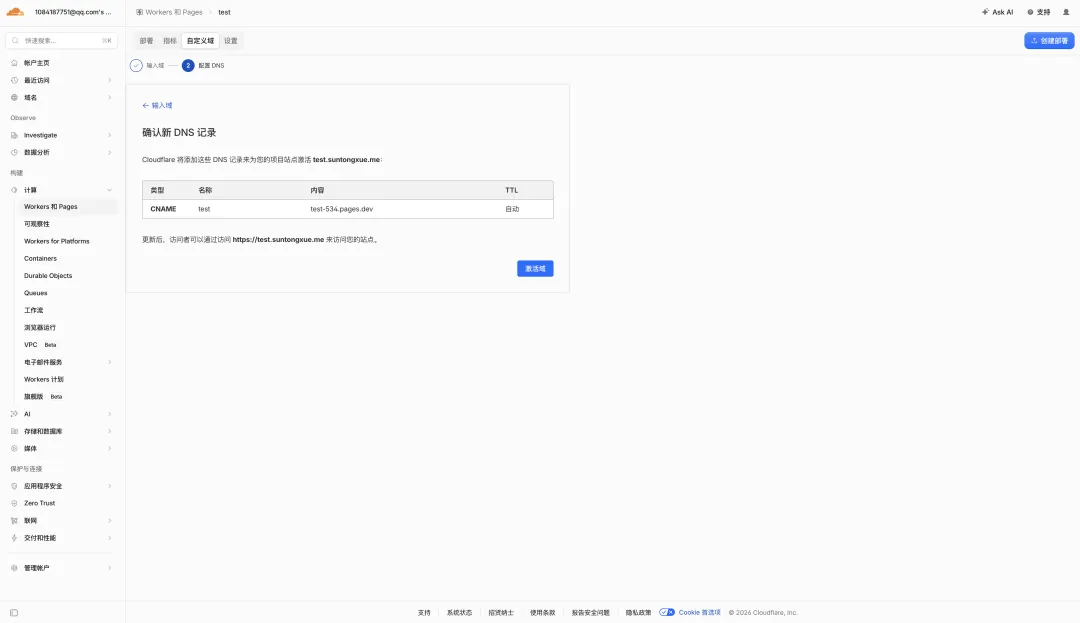Expand the Investigate submenu chevron
This screenshot has height=623, width=1080.
[110, 136]
